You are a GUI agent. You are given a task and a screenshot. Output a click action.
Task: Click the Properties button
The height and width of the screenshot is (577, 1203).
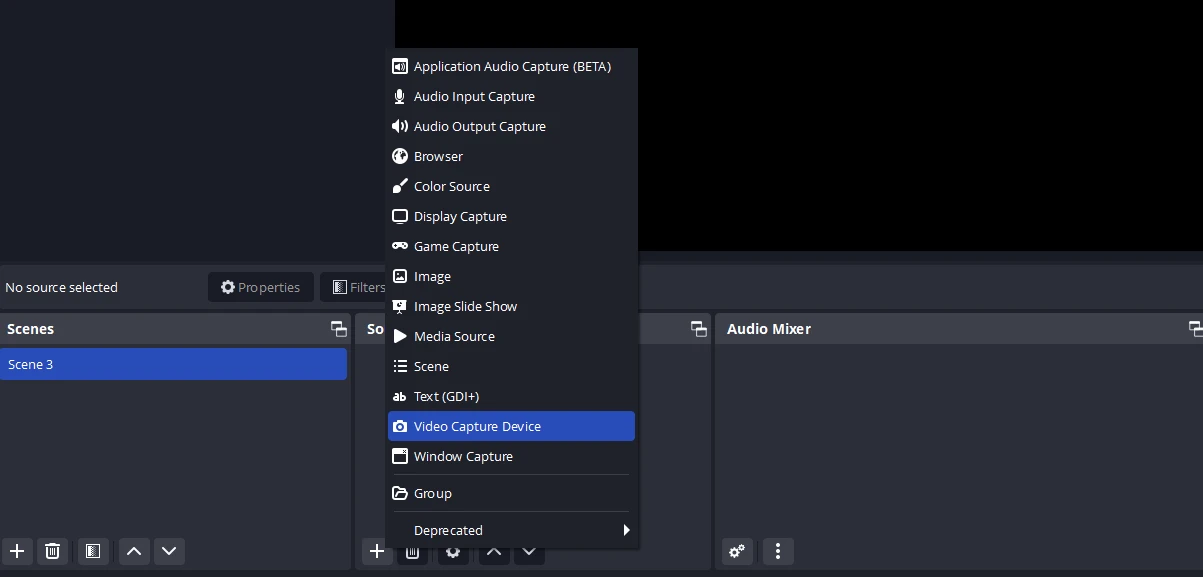click(261, 287)
